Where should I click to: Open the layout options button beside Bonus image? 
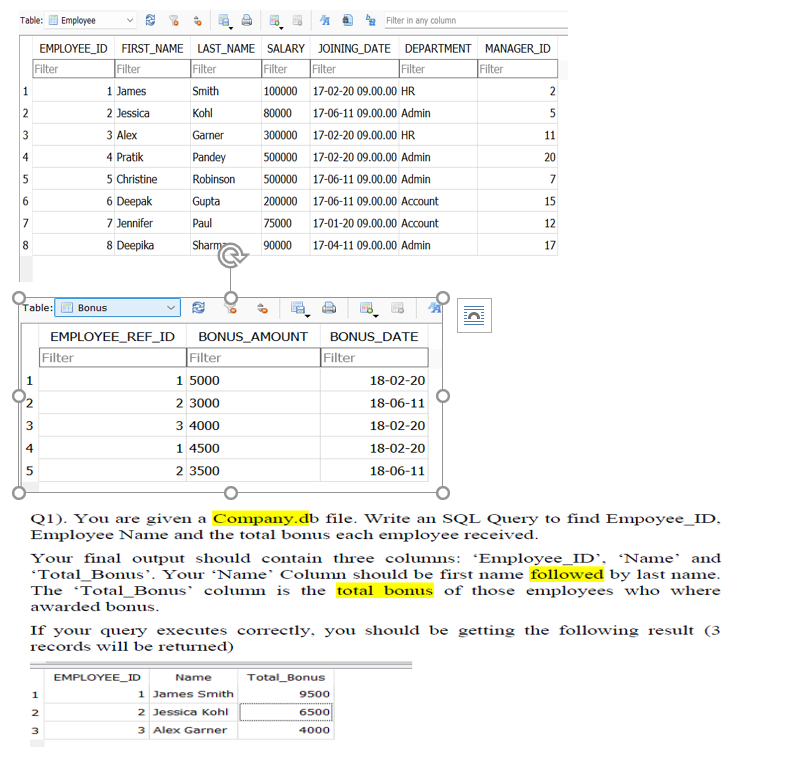tap(474, 315)
